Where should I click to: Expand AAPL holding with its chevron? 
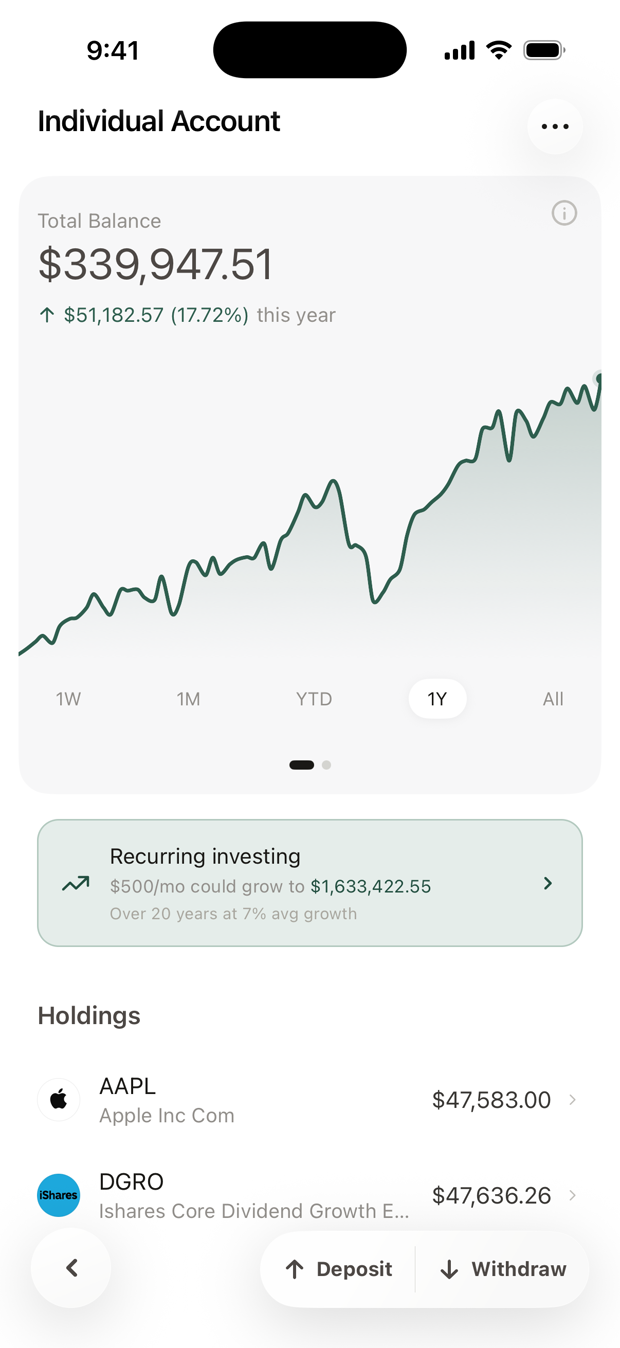click(x=573, y=1100)
